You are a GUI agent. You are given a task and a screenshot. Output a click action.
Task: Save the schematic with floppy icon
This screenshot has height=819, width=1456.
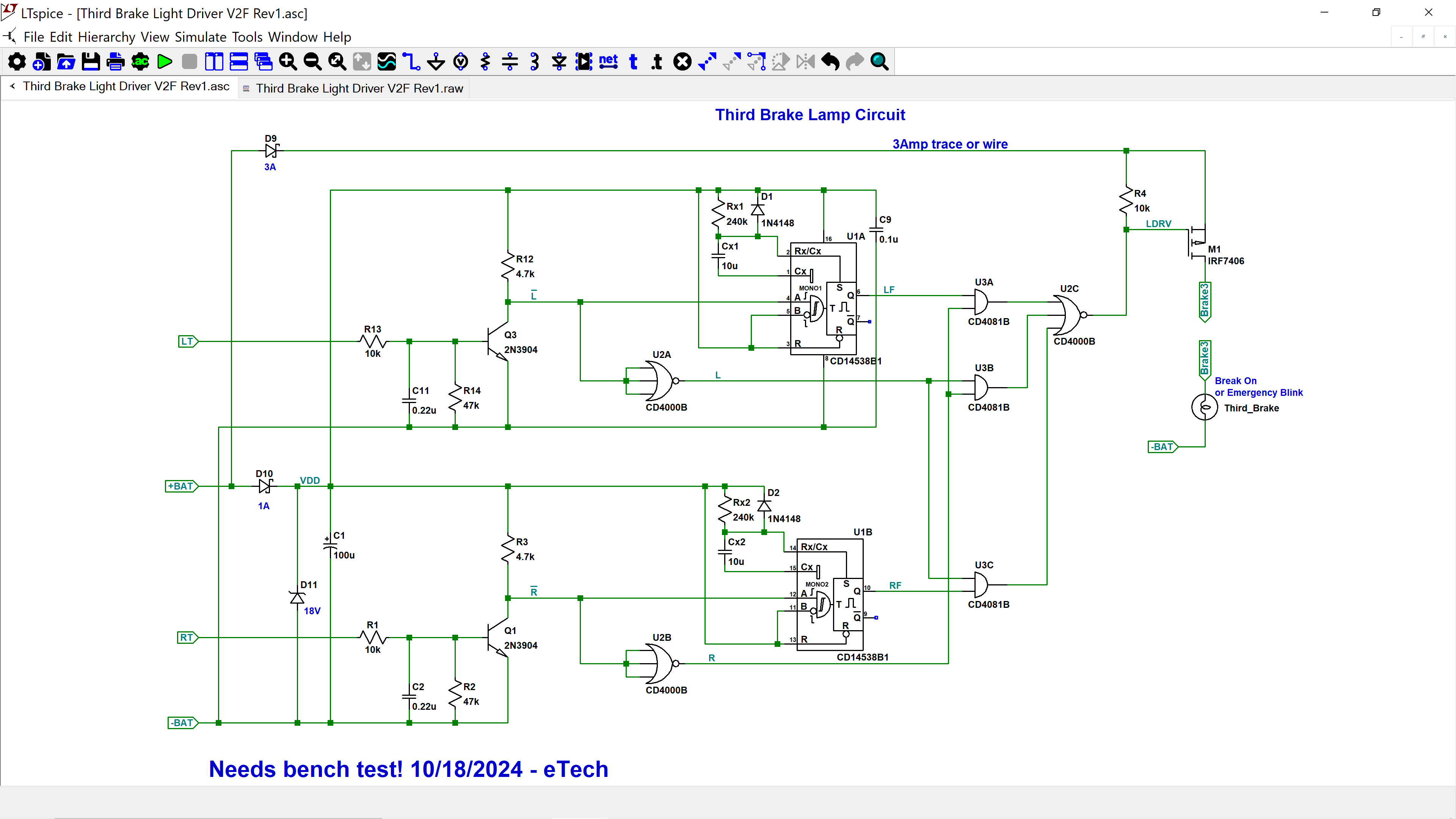click(x=91, y=61)
